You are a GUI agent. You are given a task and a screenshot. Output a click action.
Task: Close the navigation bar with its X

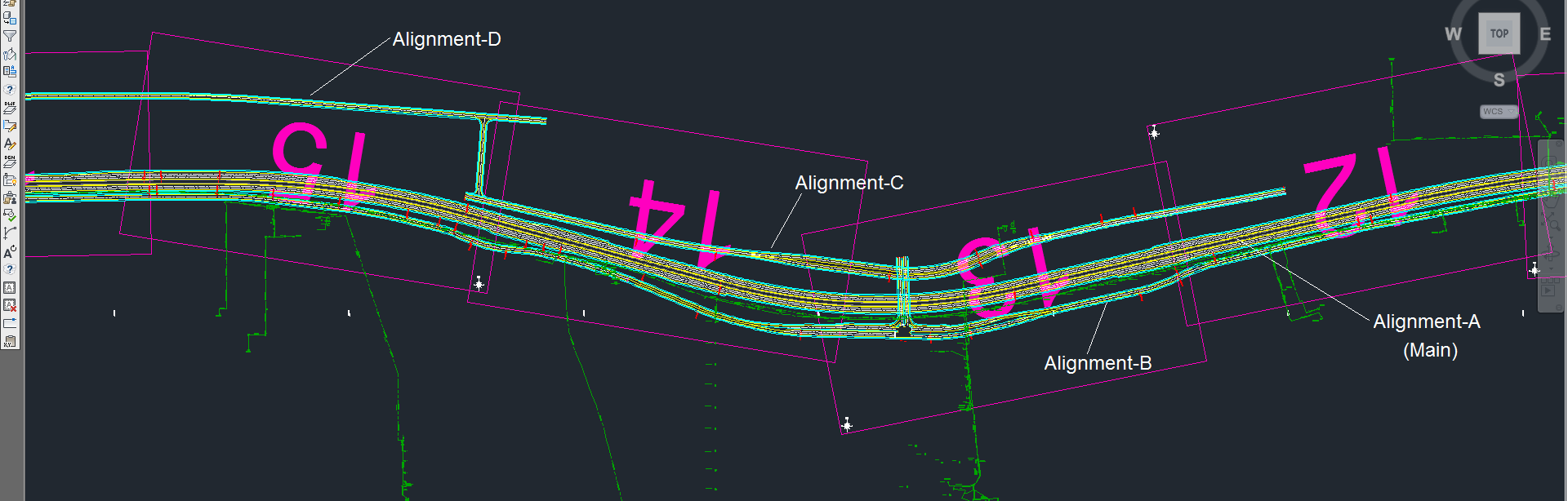click(1559, 144)
